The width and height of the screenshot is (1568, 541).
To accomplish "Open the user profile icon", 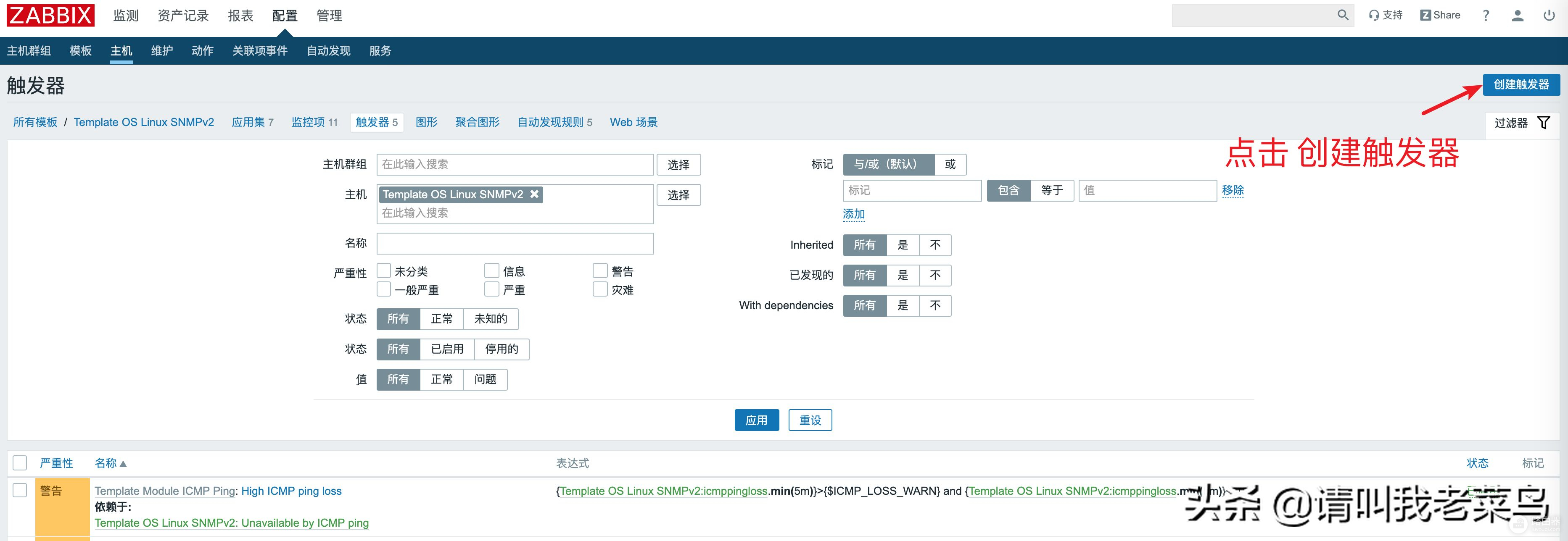I will coord(1518,16).
